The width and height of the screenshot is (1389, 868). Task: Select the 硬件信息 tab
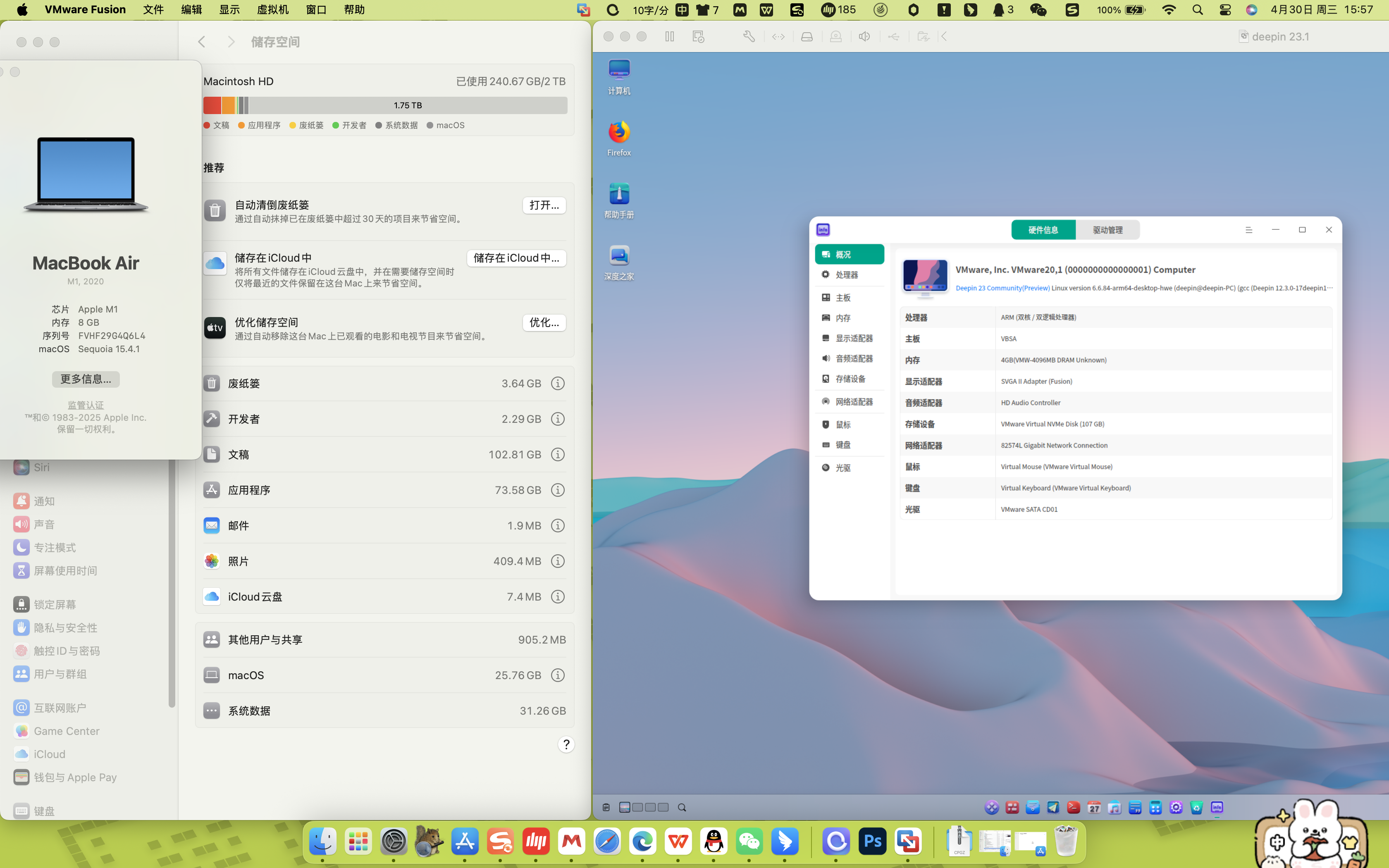1043,230
